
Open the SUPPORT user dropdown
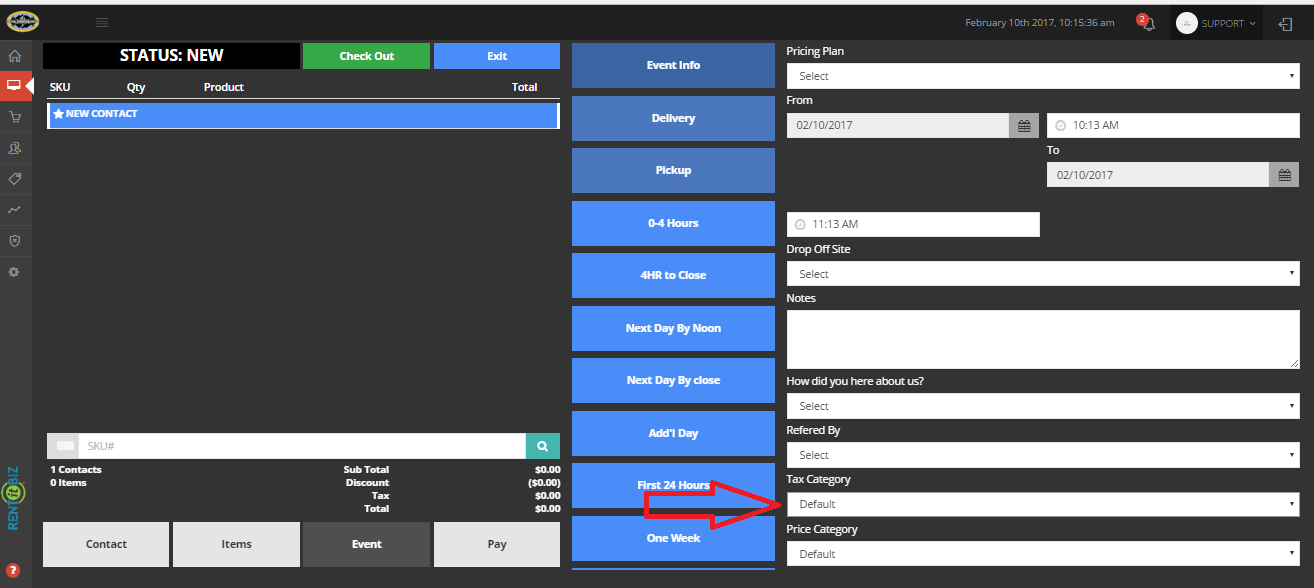pos(1217,23)
